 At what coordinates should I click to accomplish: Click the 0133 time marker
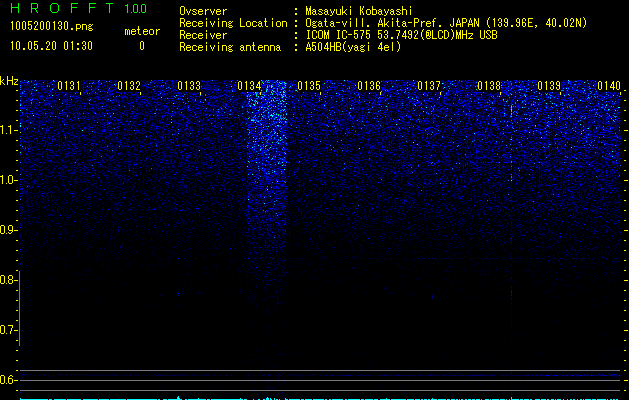click(x=189, y=86)
